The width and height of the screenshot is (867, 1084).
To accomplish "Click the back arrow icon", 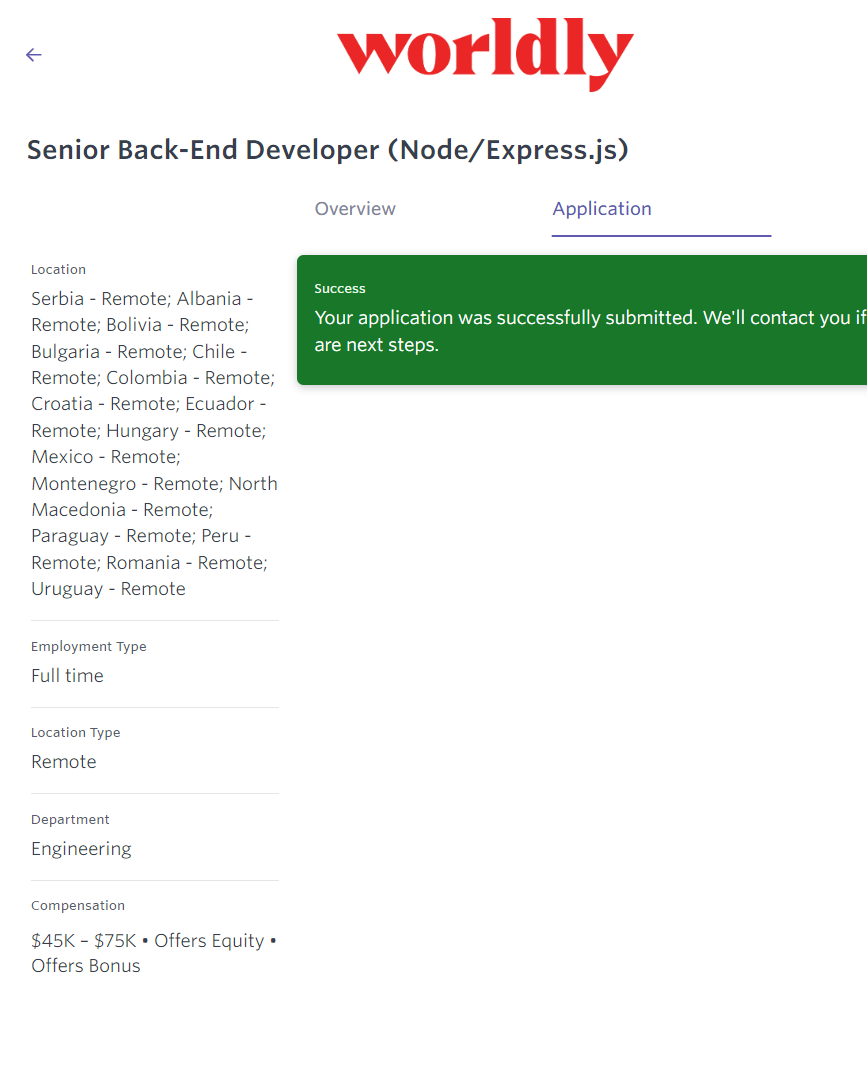I will tap(34, 55).
